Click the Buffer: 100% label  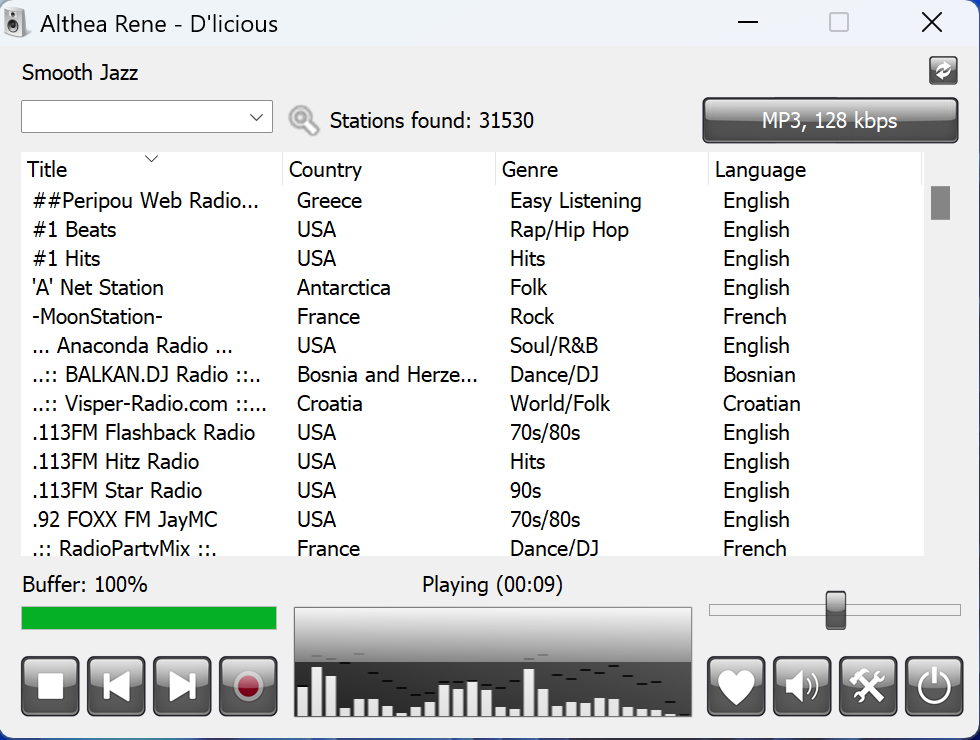[x=85, y=584]
